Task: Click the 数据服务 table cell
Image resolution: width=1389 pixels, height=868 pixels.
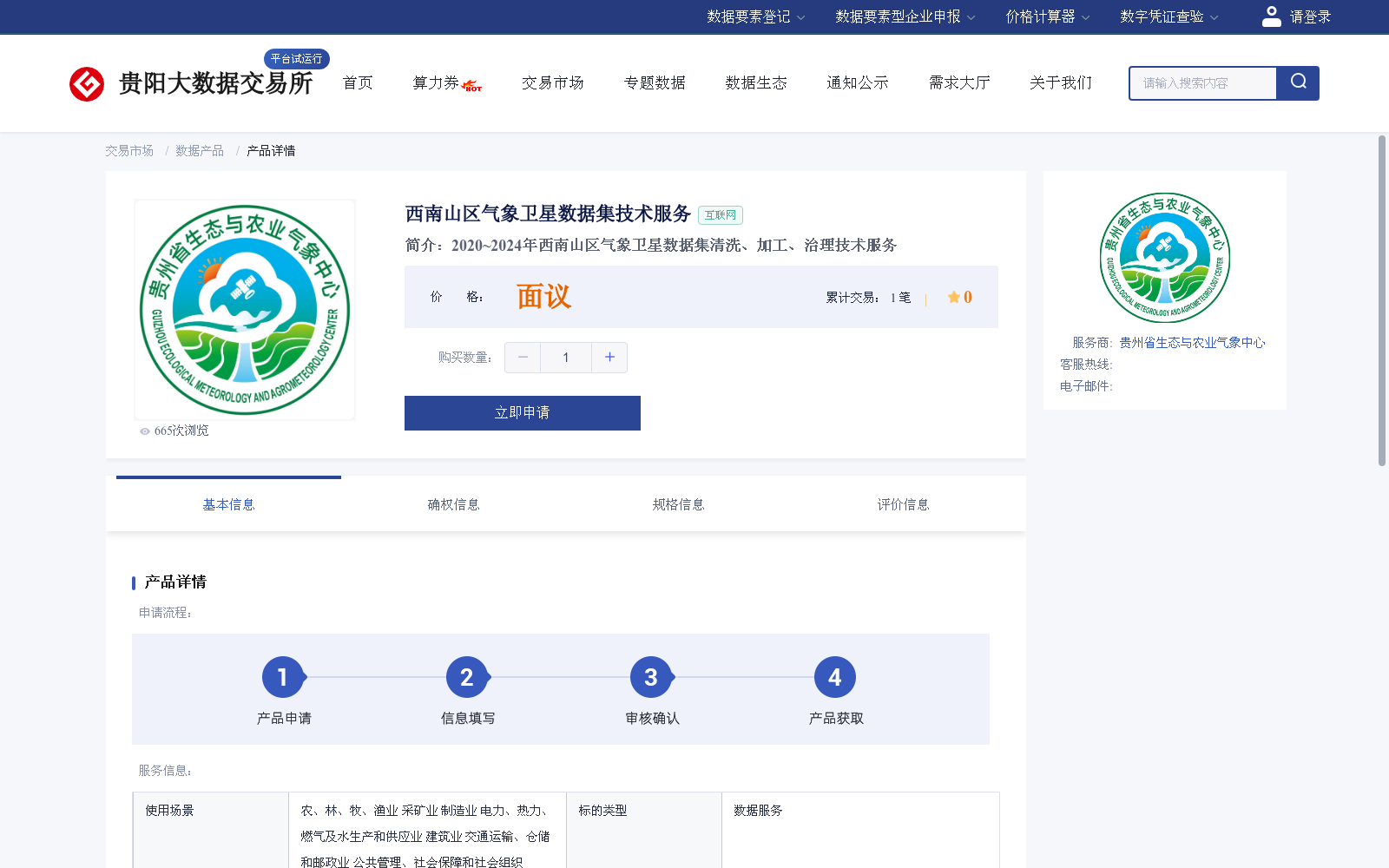Action: [x=860, y=830]
